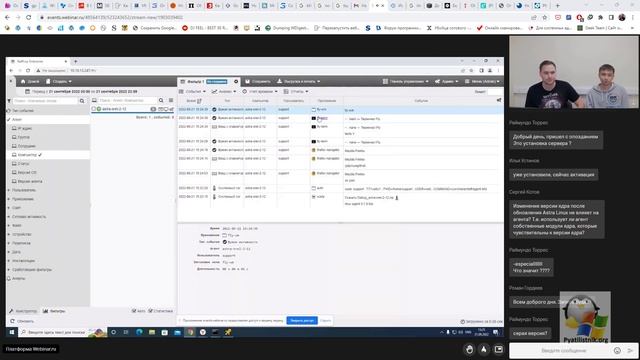
Task: Open the list view icon in agents panel
Action: [x=171, y=100]
